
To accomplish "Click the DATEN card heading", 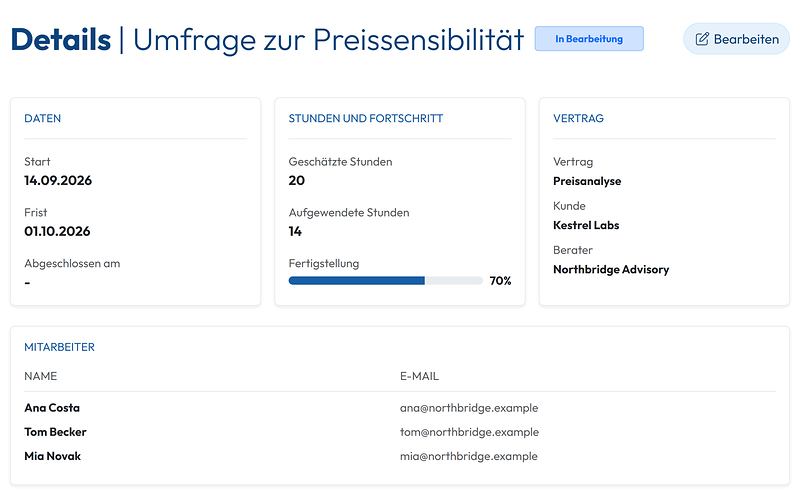I will click(42, 118).
